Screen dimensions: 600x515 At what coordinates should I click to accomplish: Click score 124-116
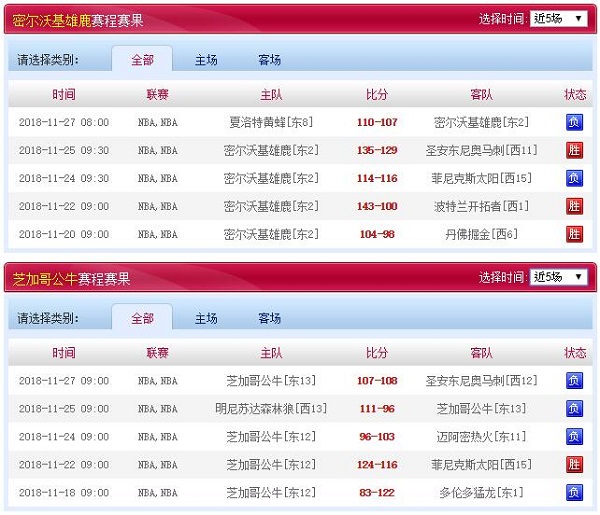(377, 464)
